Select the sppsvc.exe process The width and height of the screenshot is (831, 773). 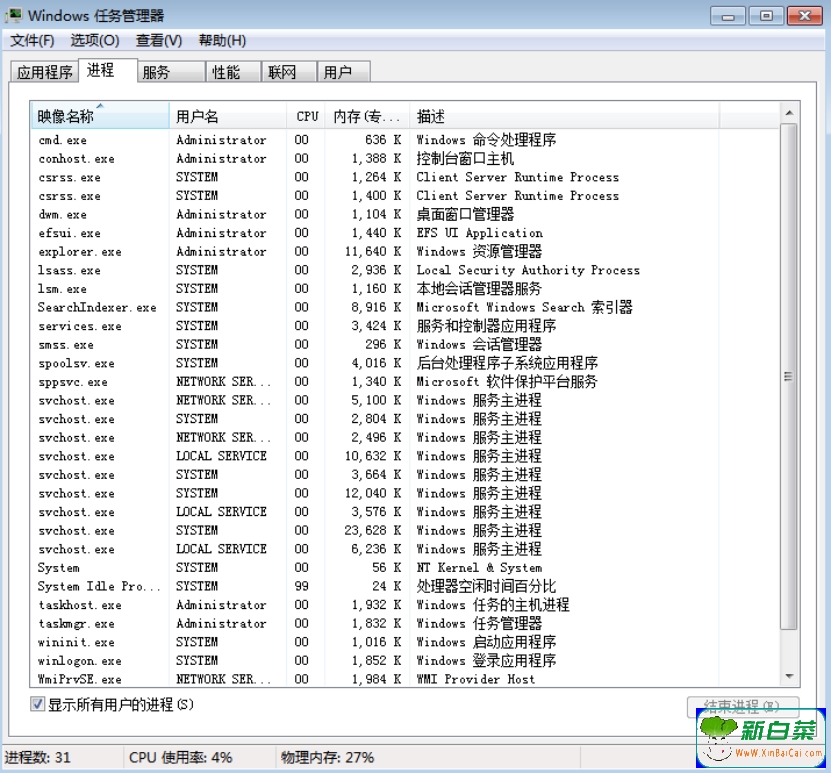(x=405, y=381)
